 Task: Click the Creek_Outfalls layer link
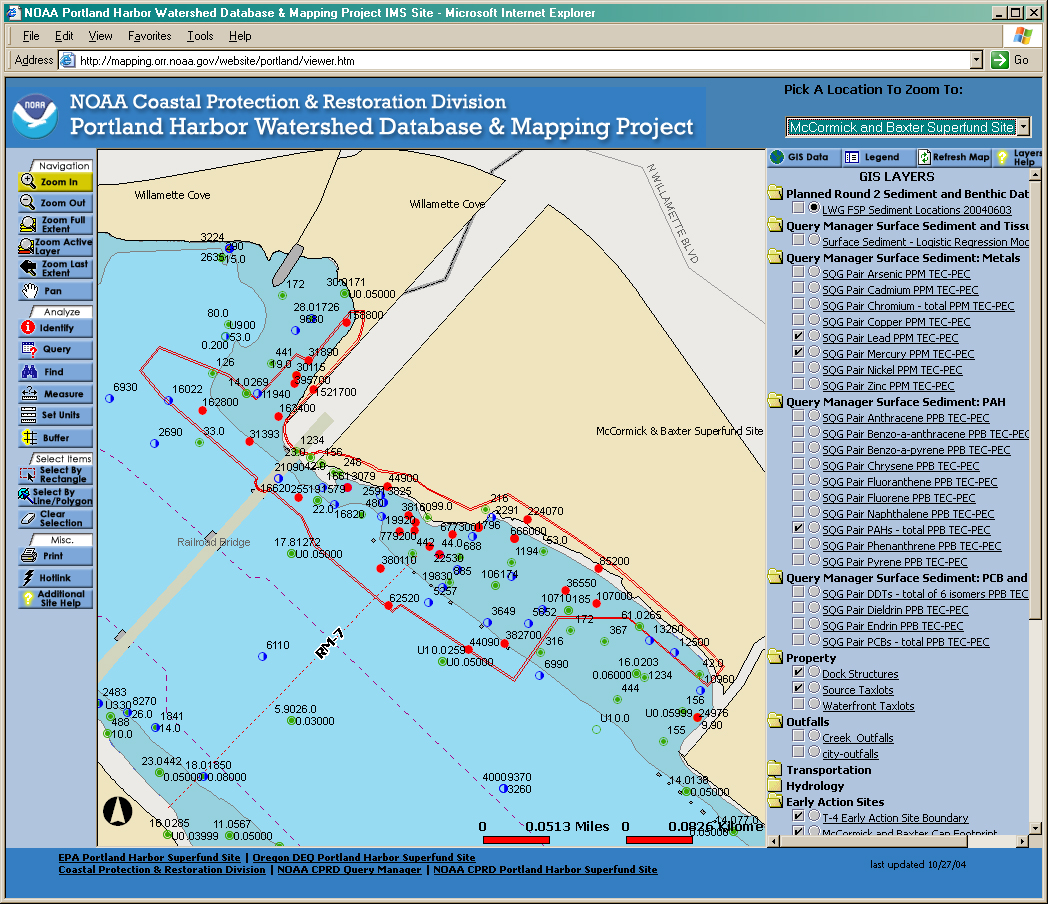point(858,738)
